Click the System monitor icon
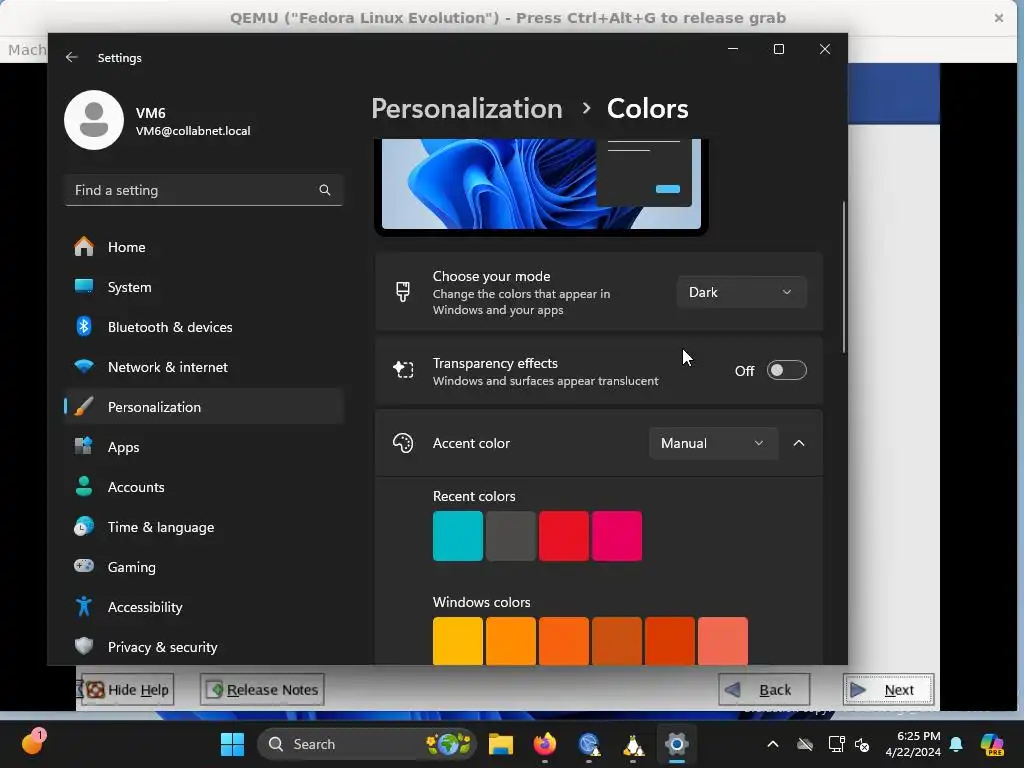Viewport: 1024px width, 768px height. 84,287
